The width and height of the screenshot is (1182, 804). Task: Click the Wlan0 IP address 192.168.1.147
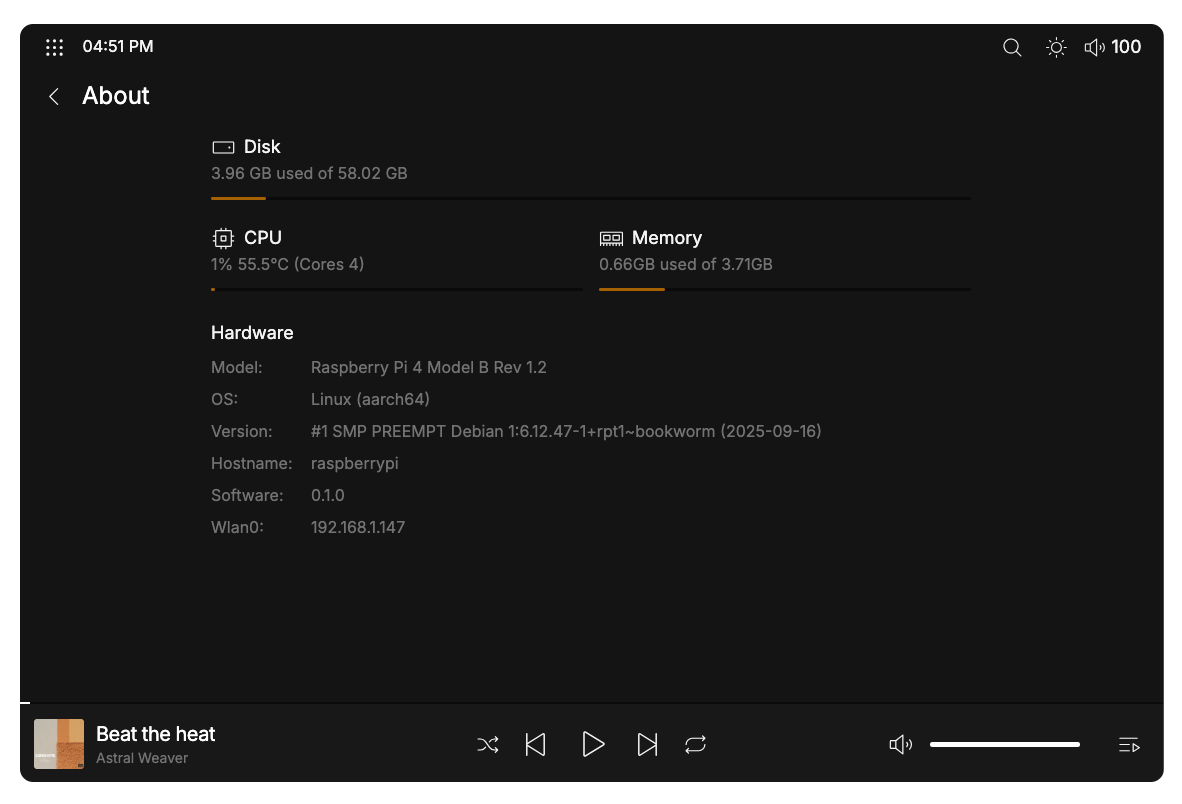pos(358,527)
